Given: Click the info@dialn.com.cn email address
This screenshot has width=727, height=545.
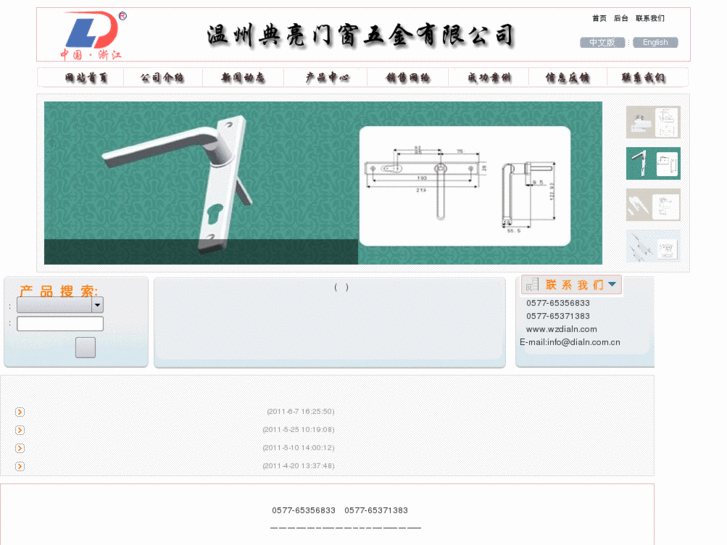Looking at the screenshot, I should pos(584,342).
